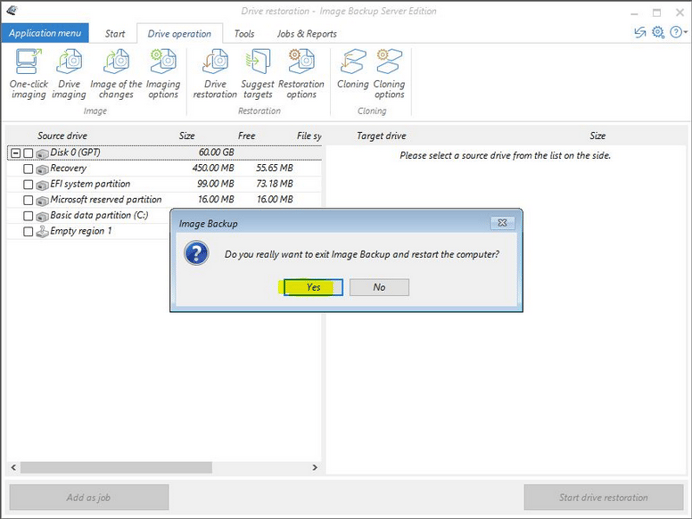Image resolution: width=692 pixels, height=519 pixels.
Task: Select Image of the changes
Action: (x=116, y=74)
